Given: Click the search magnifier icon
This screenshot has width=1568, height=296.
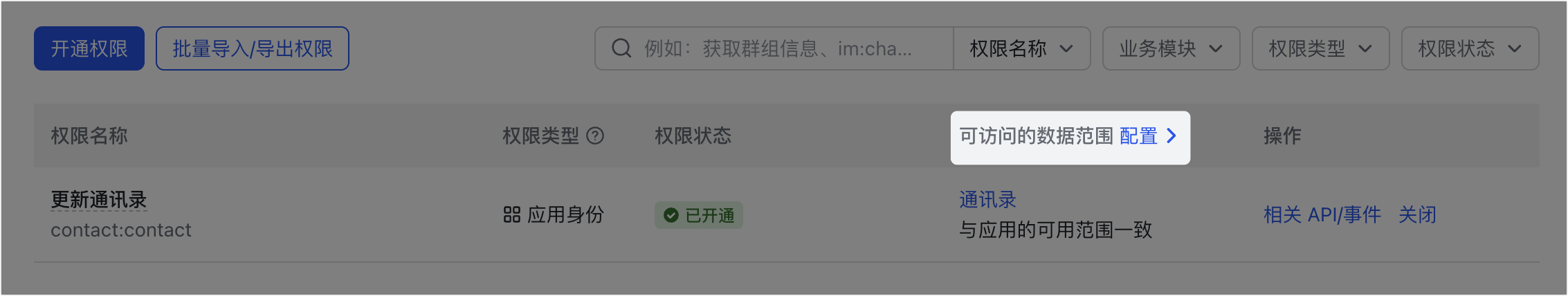Looking at the screenshot, I should pyautogui.click(x=621, y=48).
